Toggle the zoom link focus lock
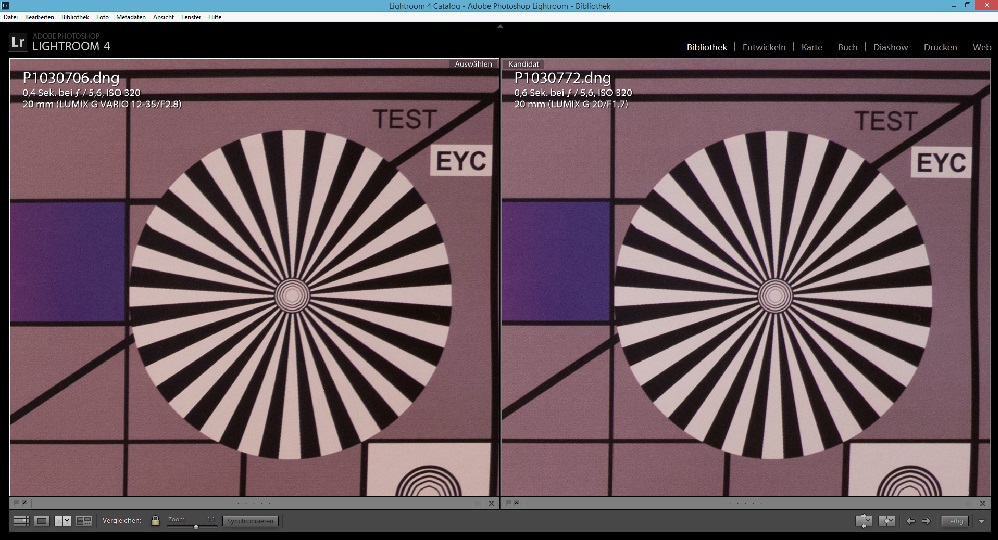Viewport: 998px width, 540px height. 155,521
